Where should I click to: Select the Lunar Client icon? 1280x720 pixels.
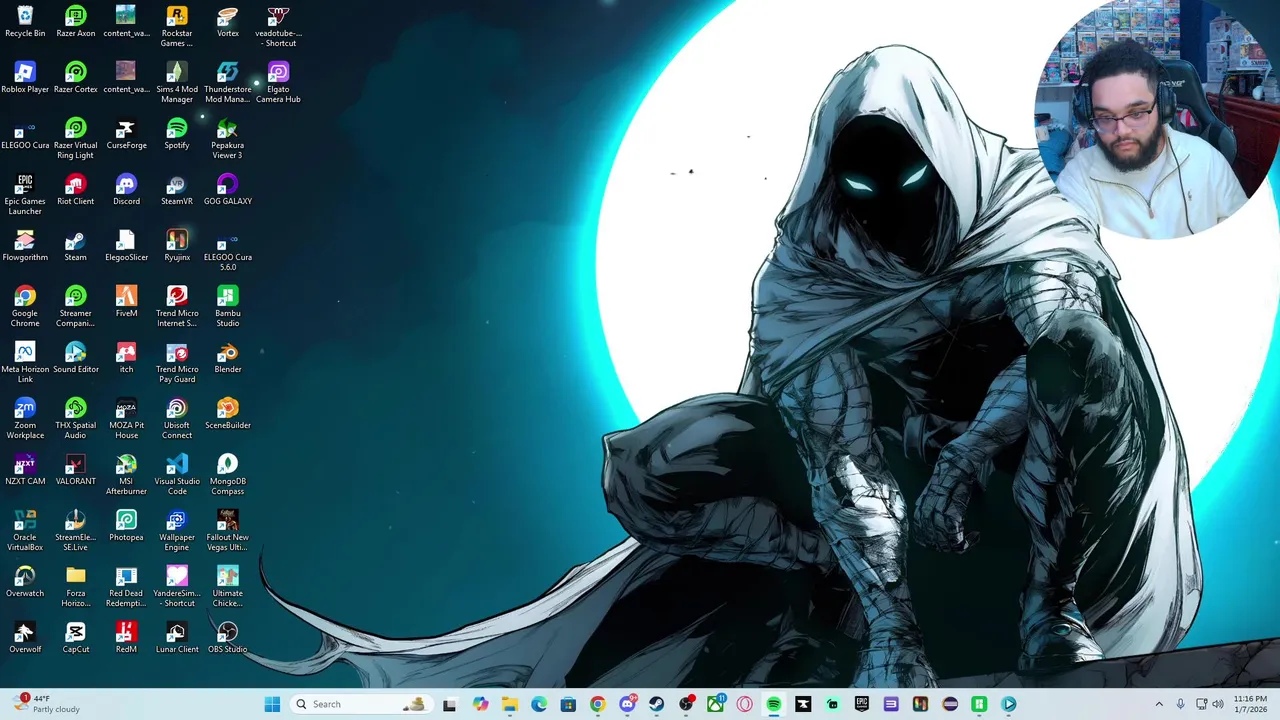pos(177,638)
